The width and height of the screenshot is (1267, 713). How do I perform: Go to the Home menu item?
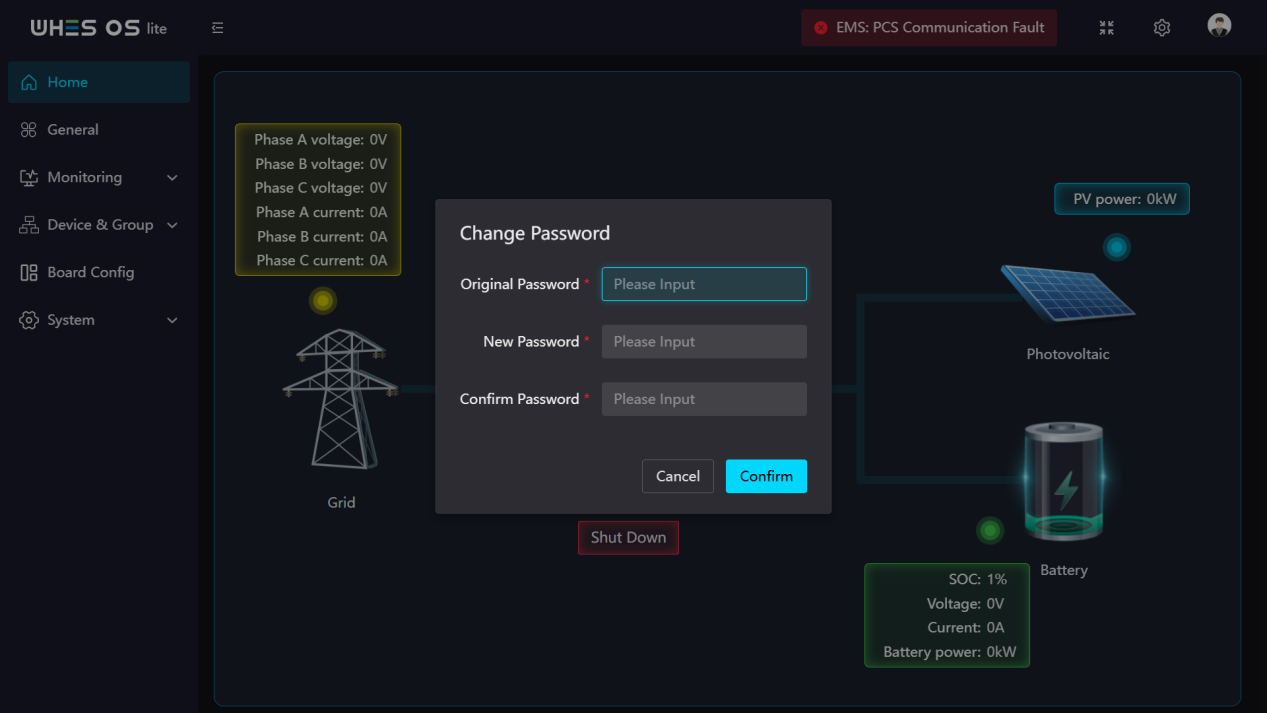(x=99, y=82)
